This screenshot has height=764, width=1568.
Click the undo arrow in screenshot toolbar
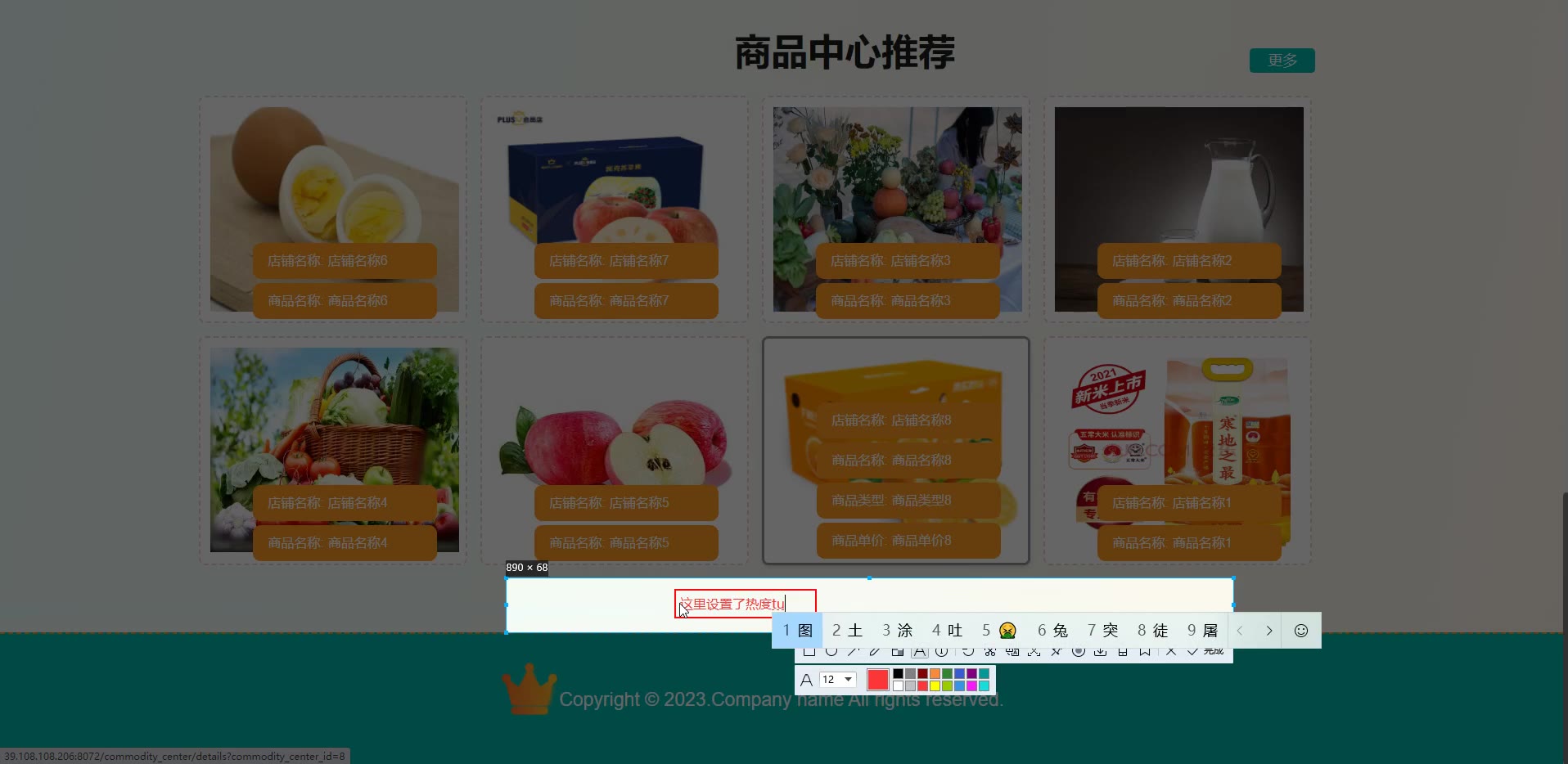coord(968,652)
